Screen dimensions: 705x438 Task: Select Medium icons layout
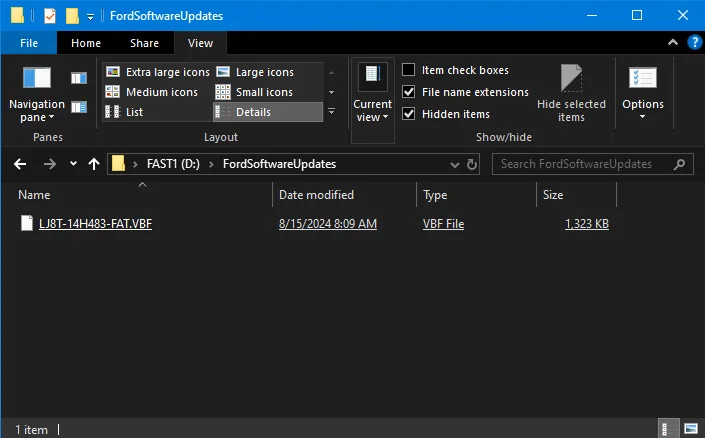152,92
